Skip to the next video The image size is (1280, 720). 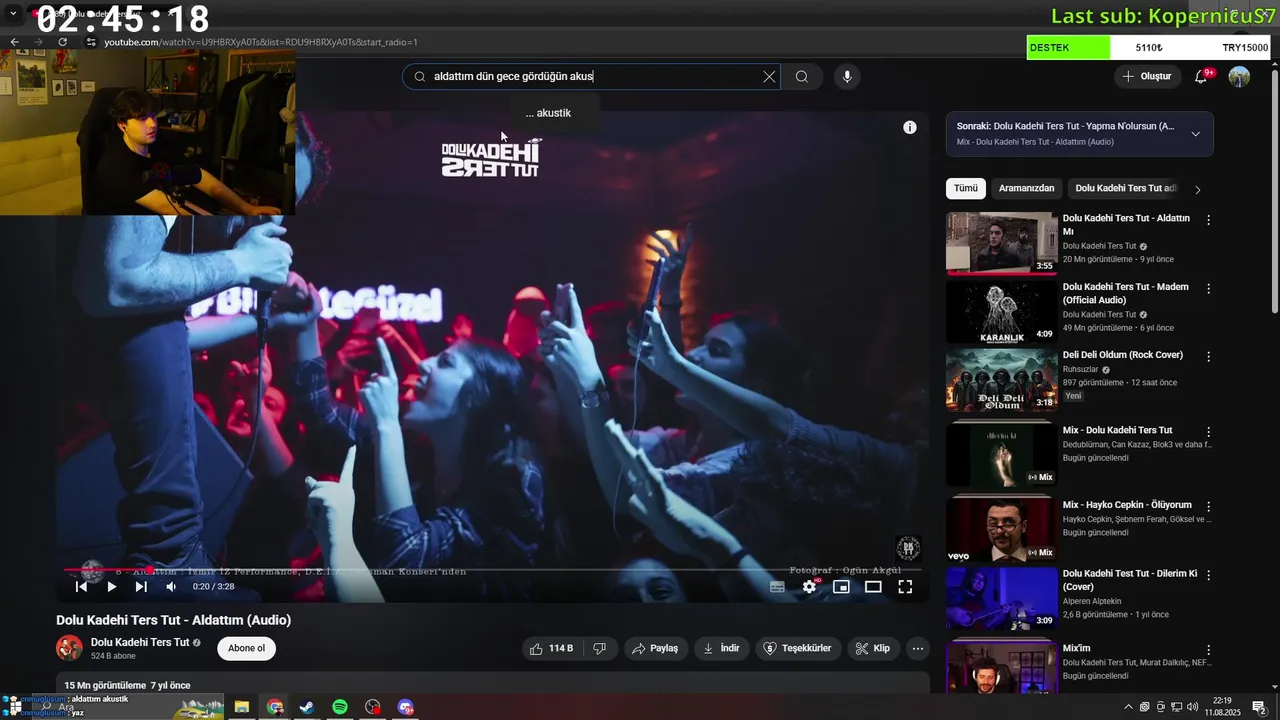click(x=141, y=587)
